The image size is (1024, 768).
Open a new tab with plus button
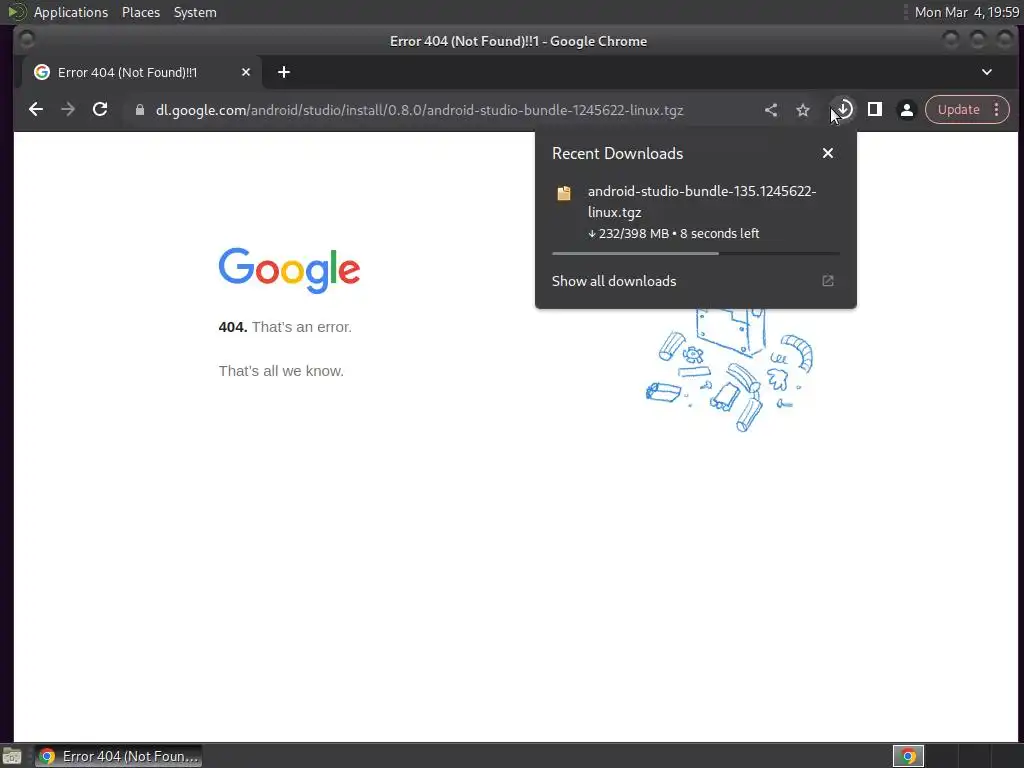point(283,72)
